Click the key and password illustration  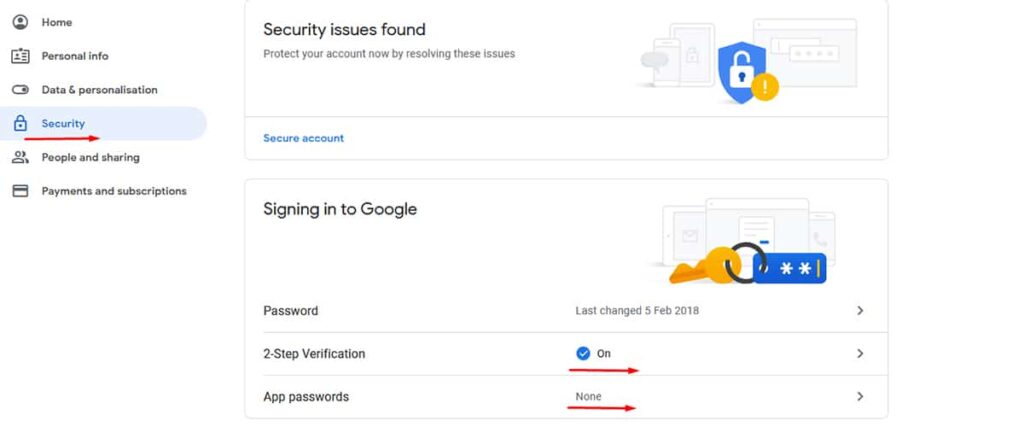pyautogui.click(x=748, y=263)
